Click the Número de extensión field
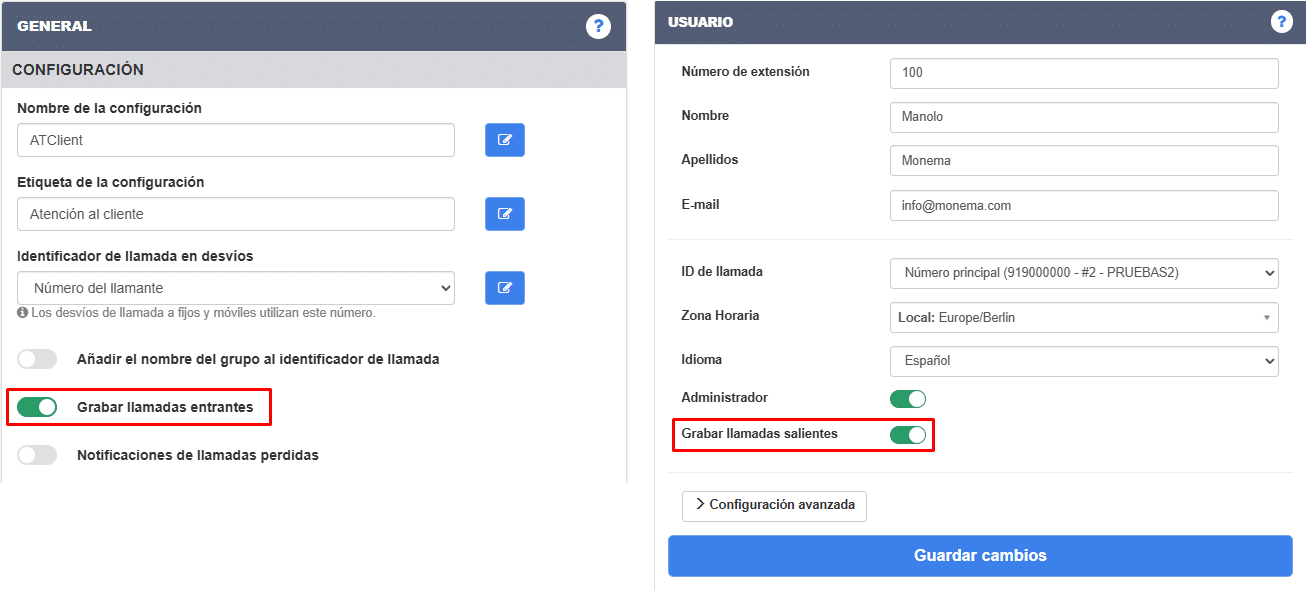Viewport: 1307px width, 592px height. click(x=1084, y=73)
